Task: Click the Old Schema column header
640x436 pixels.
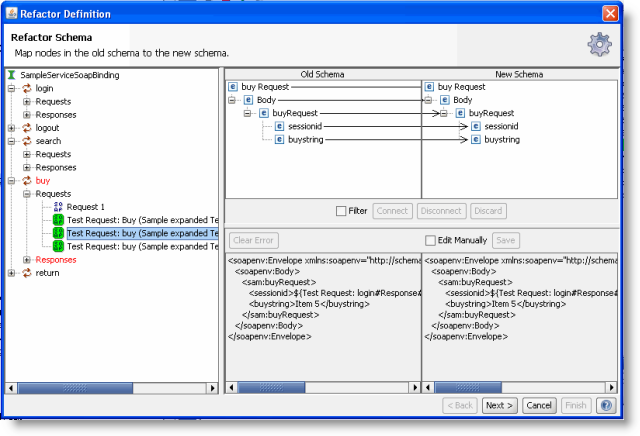Action: point(322,74)
